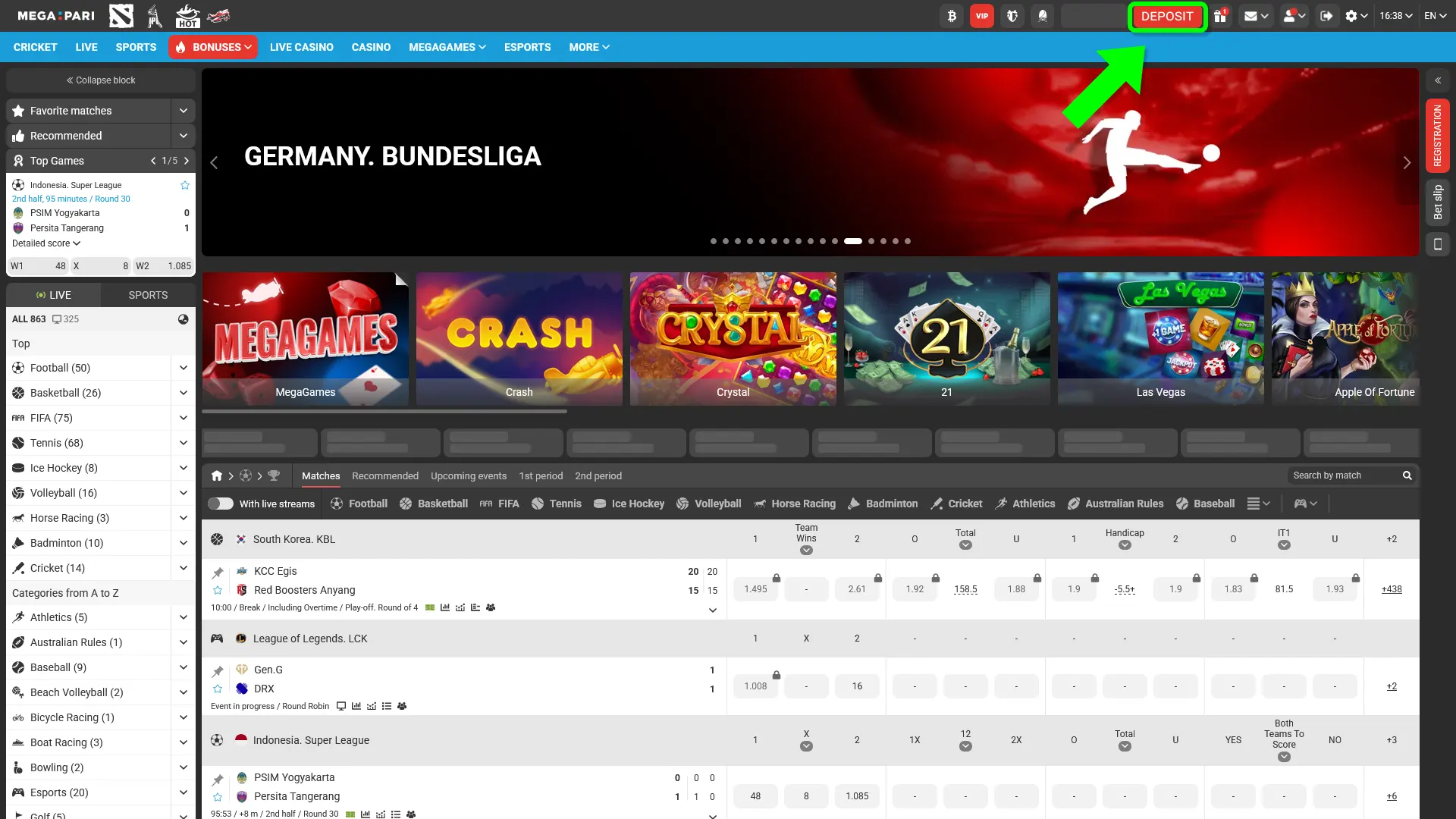Open the VIP cashback icon
The height and width of the screenshot is (819, 1456).
point(982,16)
